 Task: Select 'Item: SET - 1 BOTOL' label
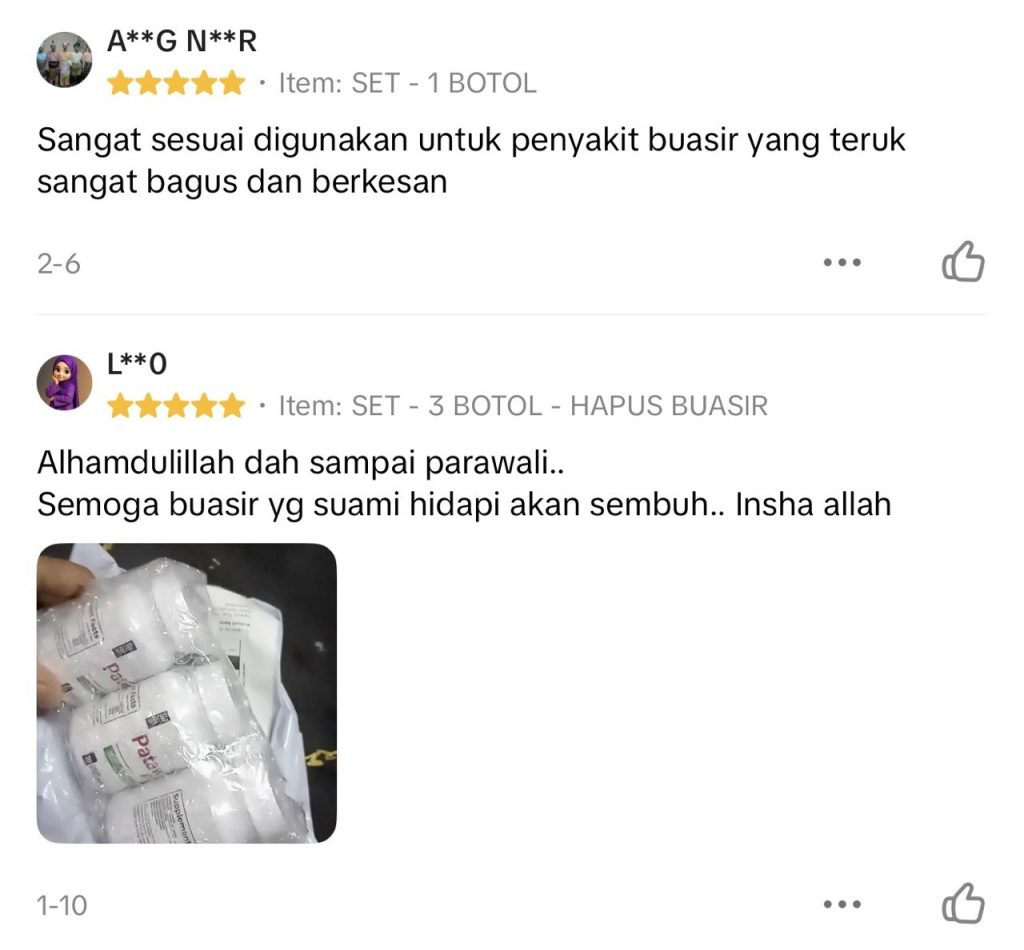tap(408, 84)
